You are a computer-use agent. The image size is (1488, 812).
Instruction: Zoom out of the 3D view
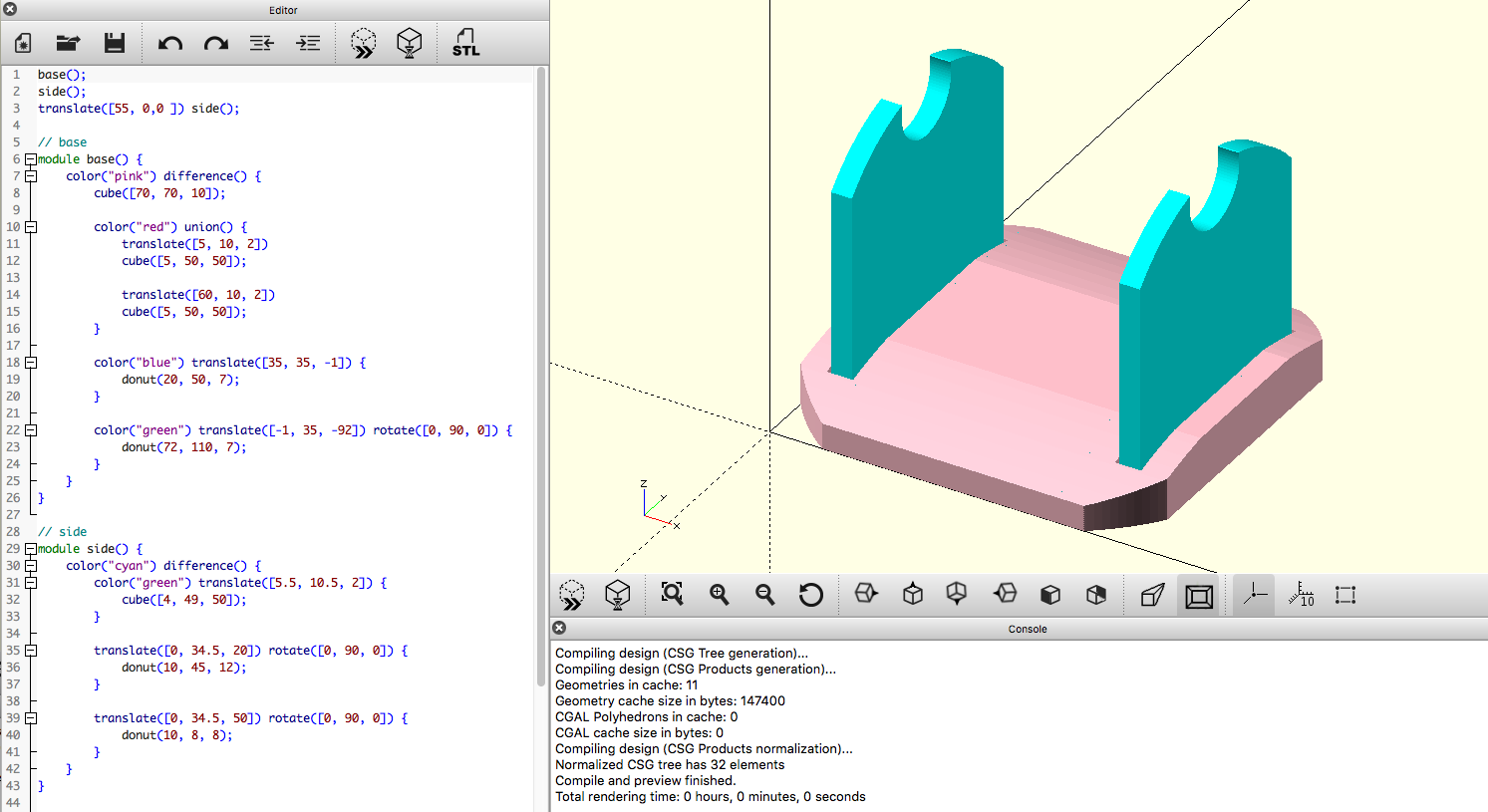765,595
